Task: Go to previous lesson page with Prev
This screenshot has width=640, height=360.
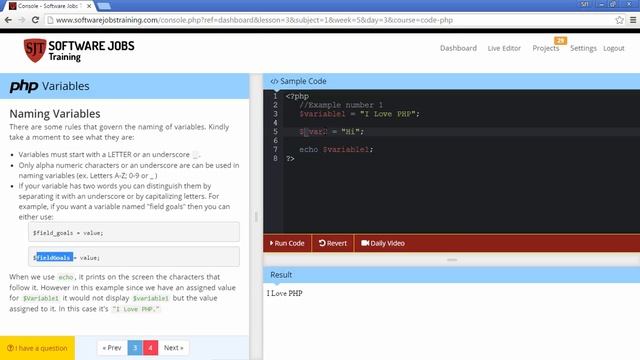Action: pos(112,348)
